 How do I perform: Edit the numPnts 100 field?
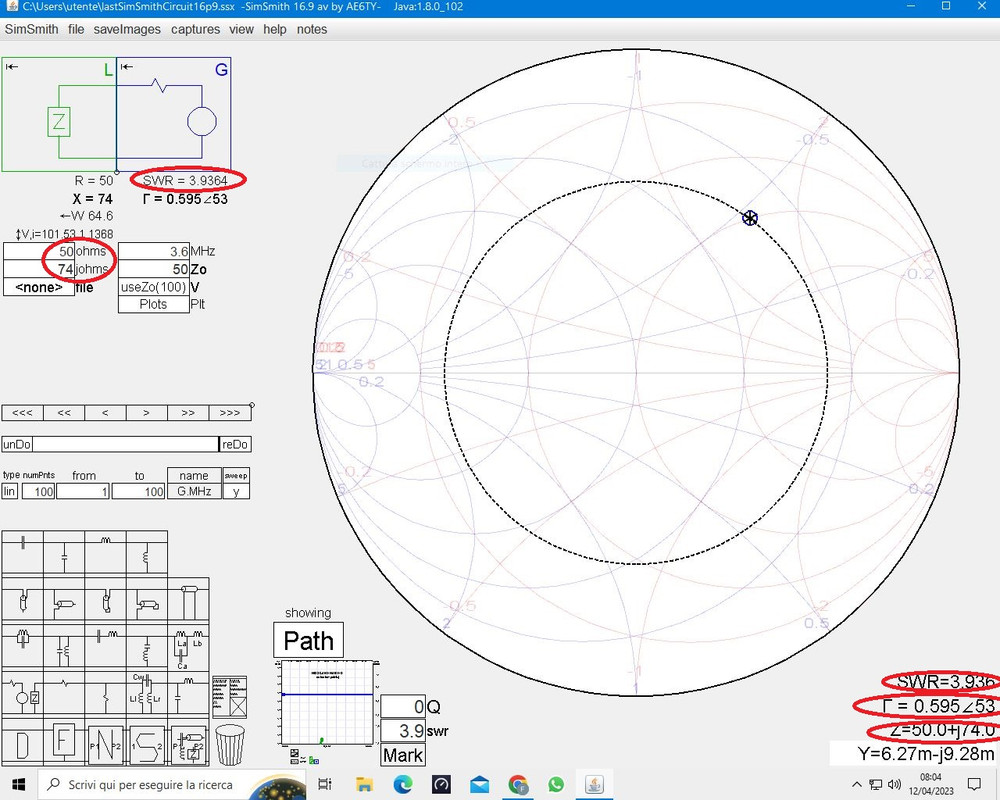click(38, 491)
